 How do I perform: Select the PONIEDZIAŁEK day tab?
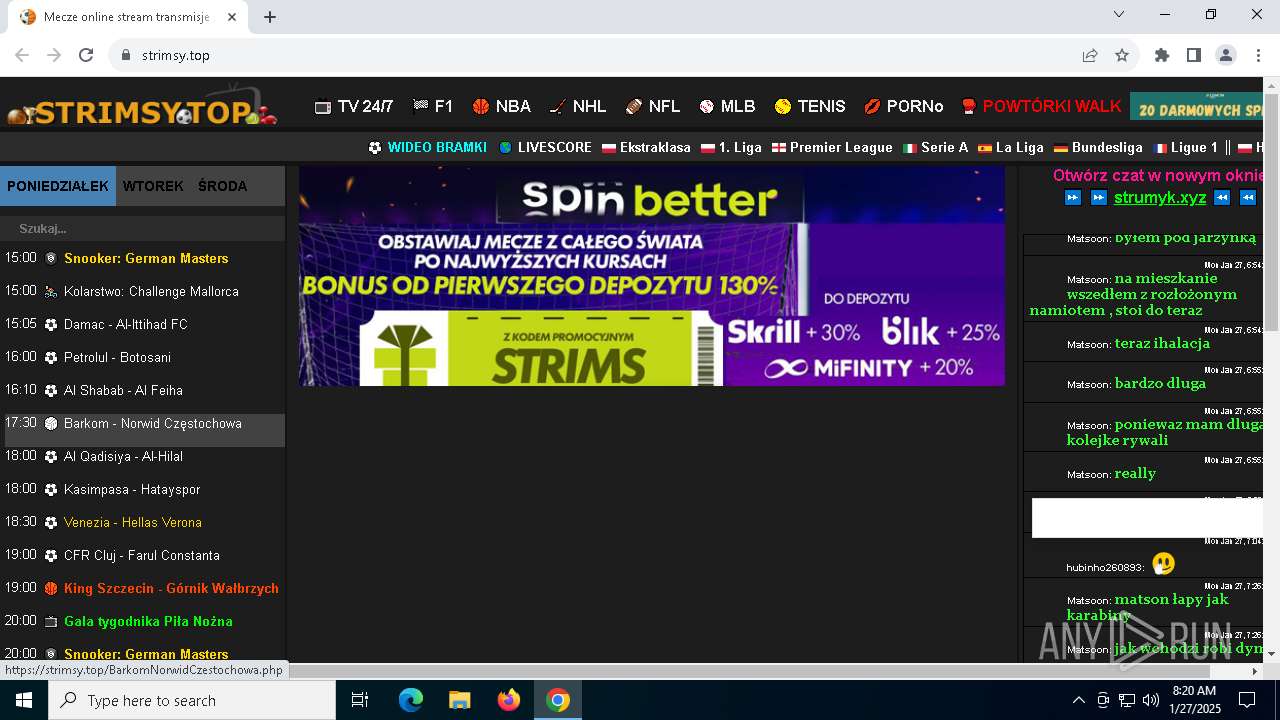58,186
